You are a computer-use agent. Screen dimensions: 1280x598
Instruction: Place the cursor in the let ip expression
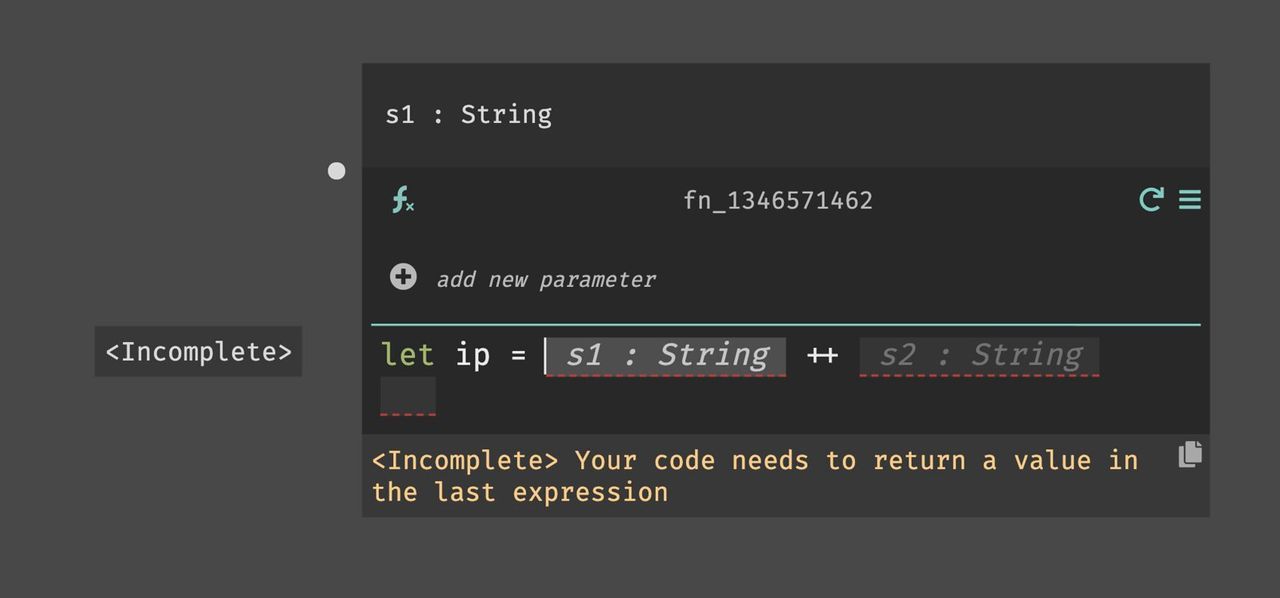coord(472,355)
